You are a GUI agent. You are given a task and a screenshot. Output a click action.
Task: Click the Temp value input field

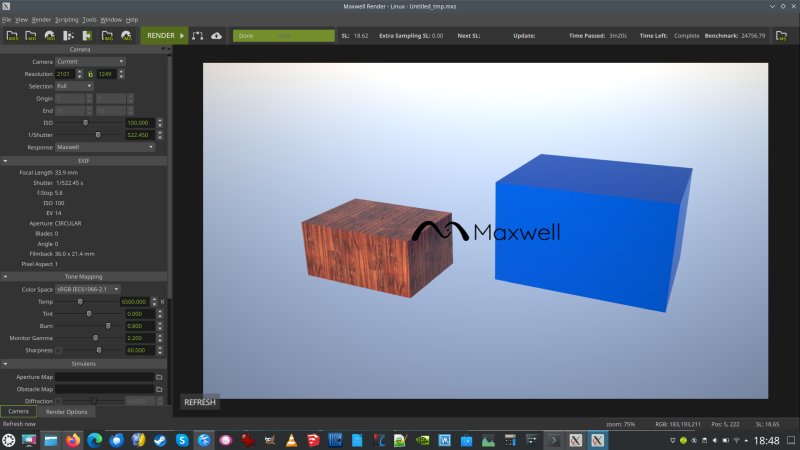tap(136, 301)
